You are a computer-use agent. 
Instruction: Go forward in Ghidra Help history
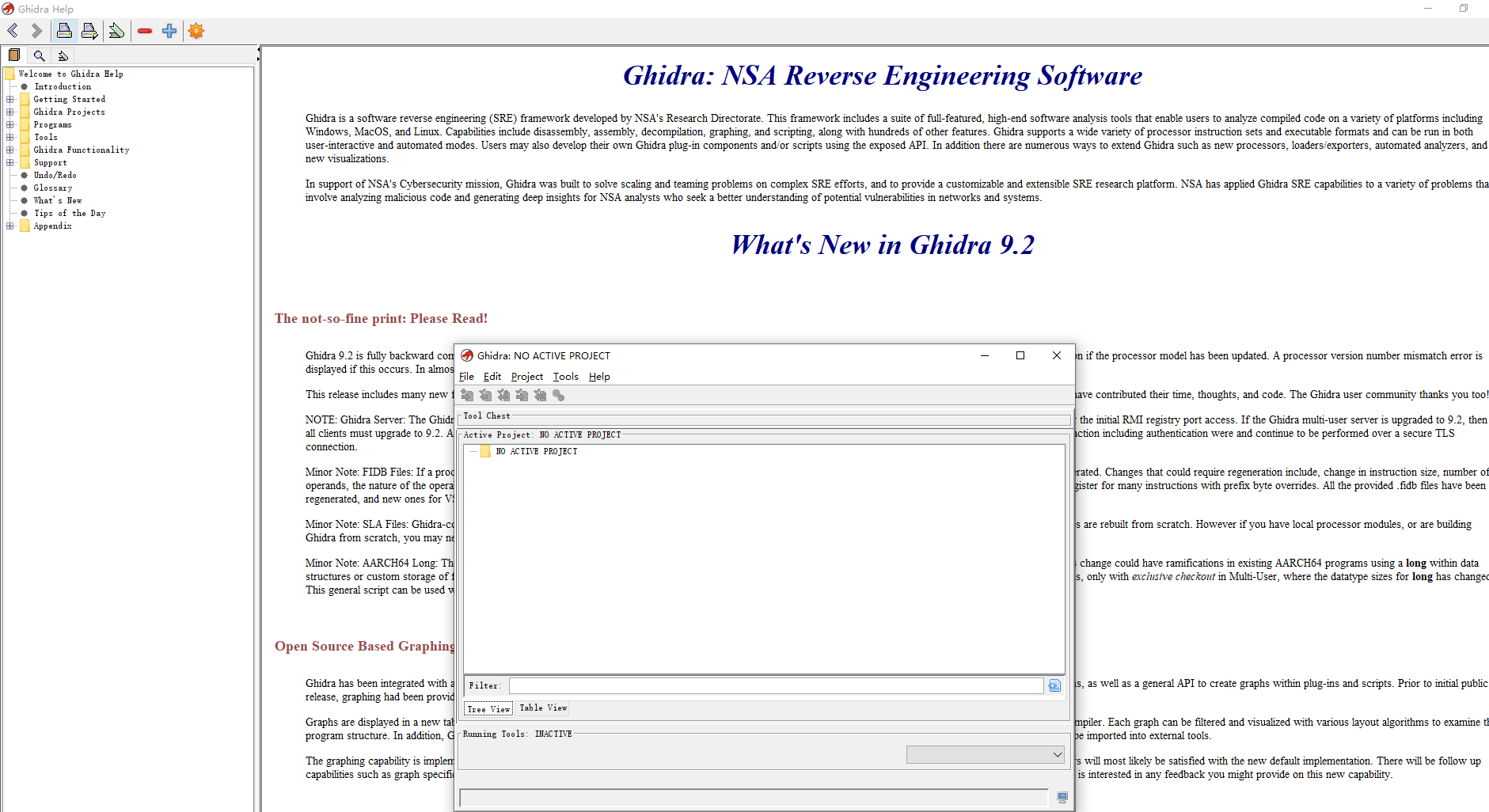36,31
